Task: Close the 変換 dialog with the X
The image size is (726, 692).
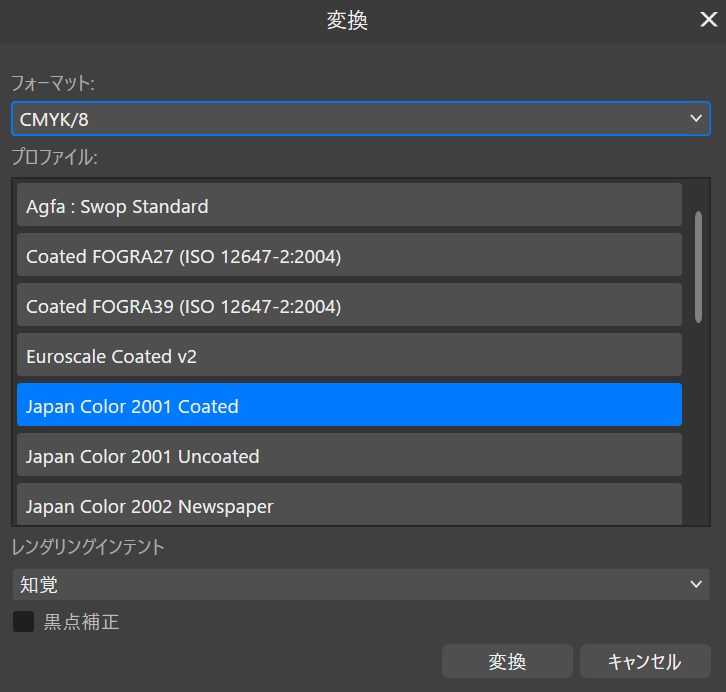Action: [708, 19]
